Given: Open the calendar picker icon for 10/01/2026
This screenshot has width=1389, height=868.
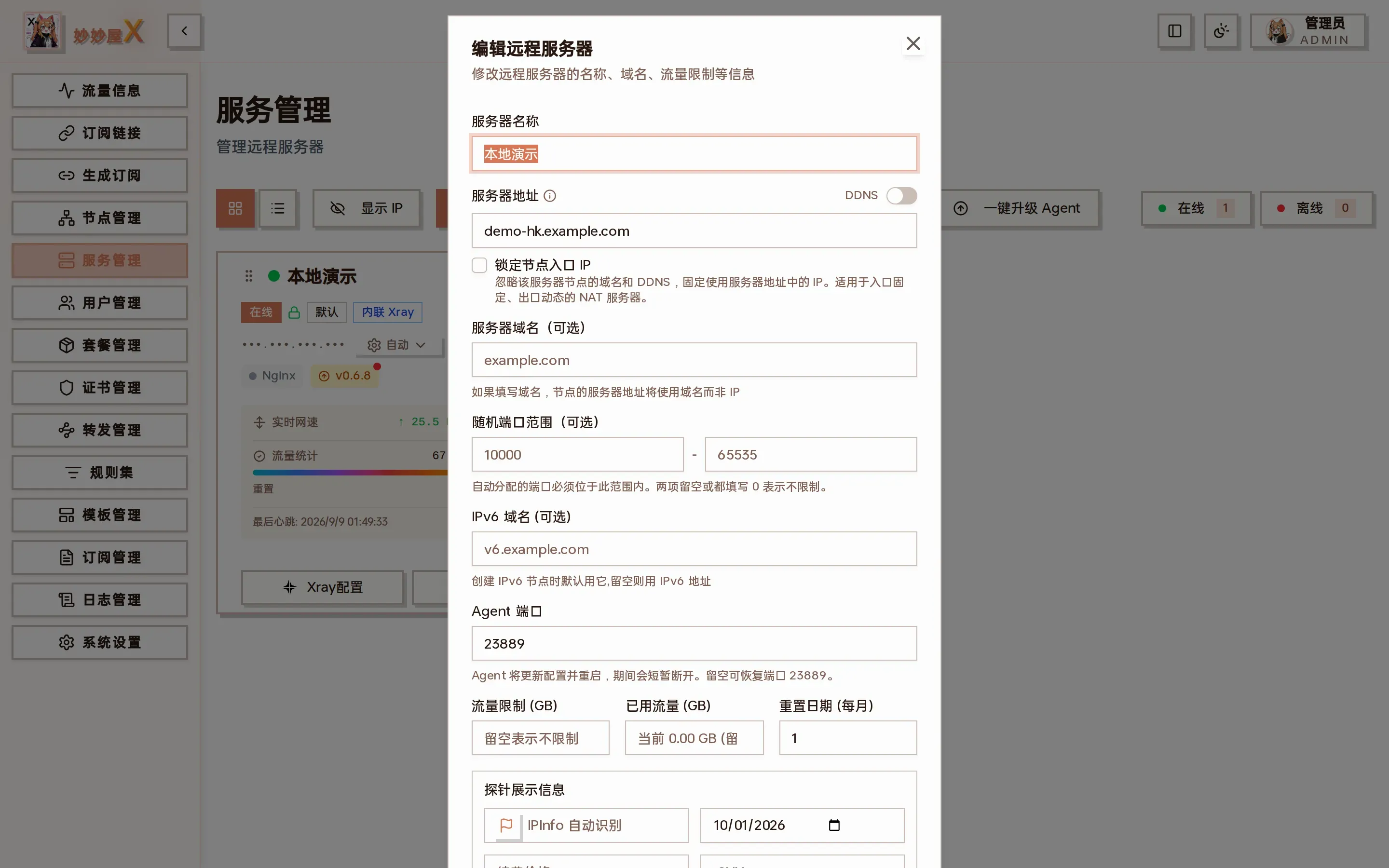Looking at the screenshot, I should [834, 826].
